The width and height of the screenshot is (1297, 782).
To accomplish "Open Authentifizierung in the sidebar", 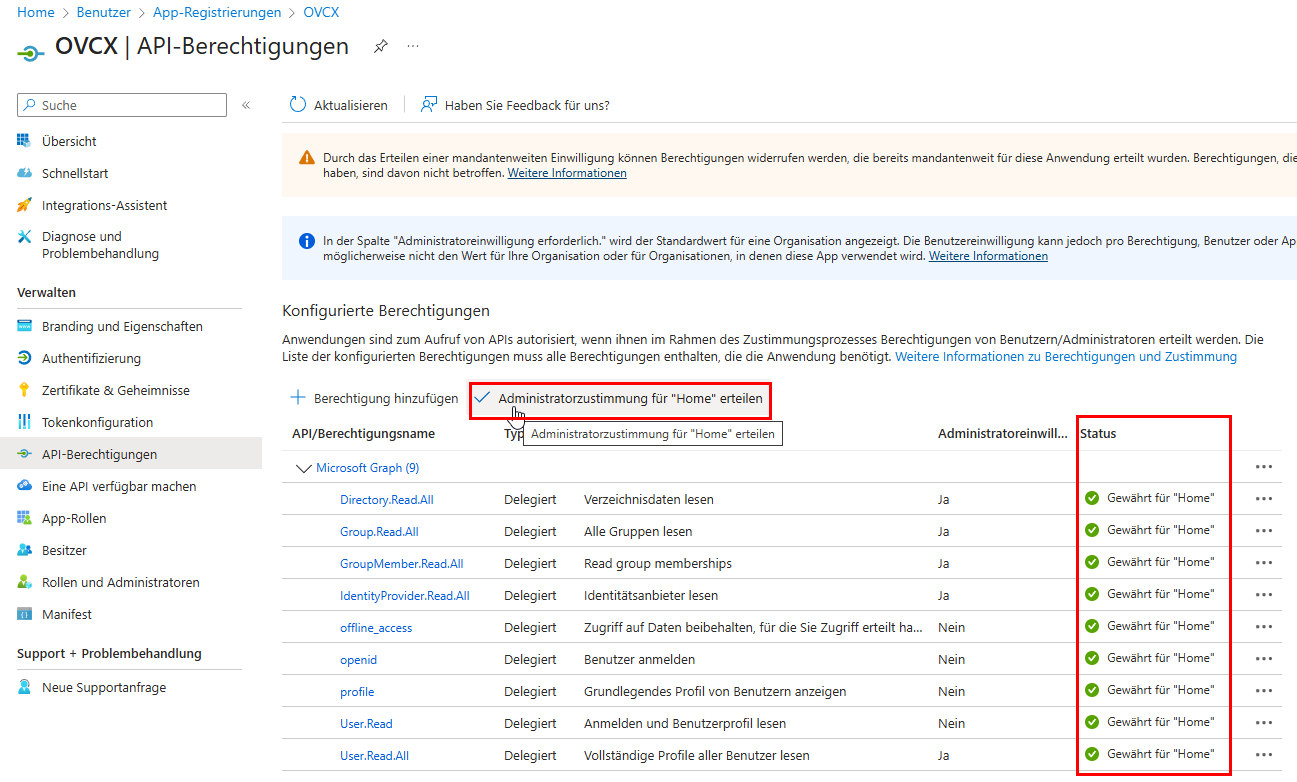I will [91, 358].
